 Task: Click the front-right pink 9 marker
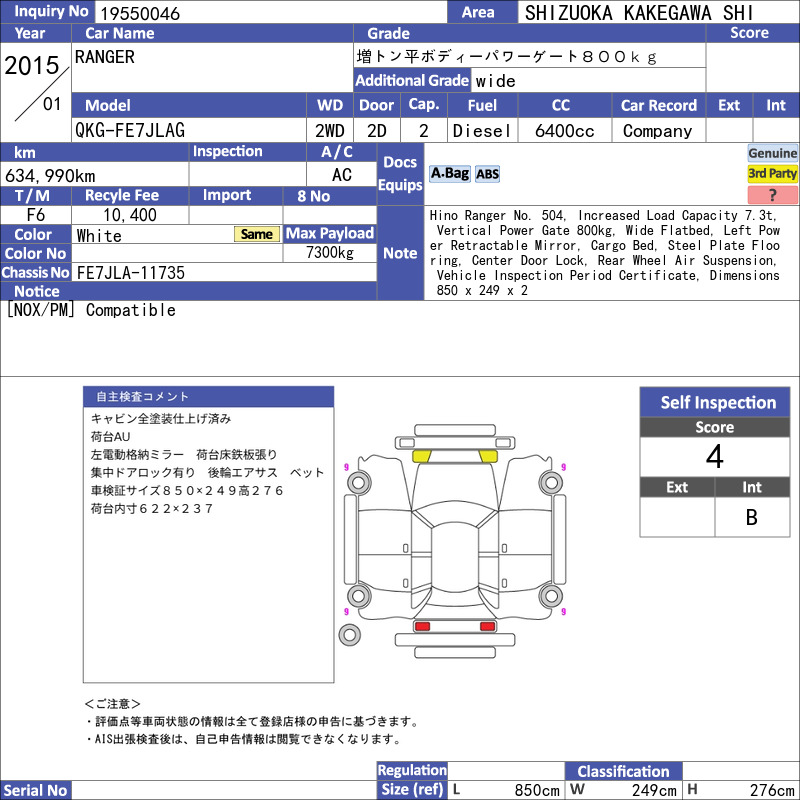point(563,467)
